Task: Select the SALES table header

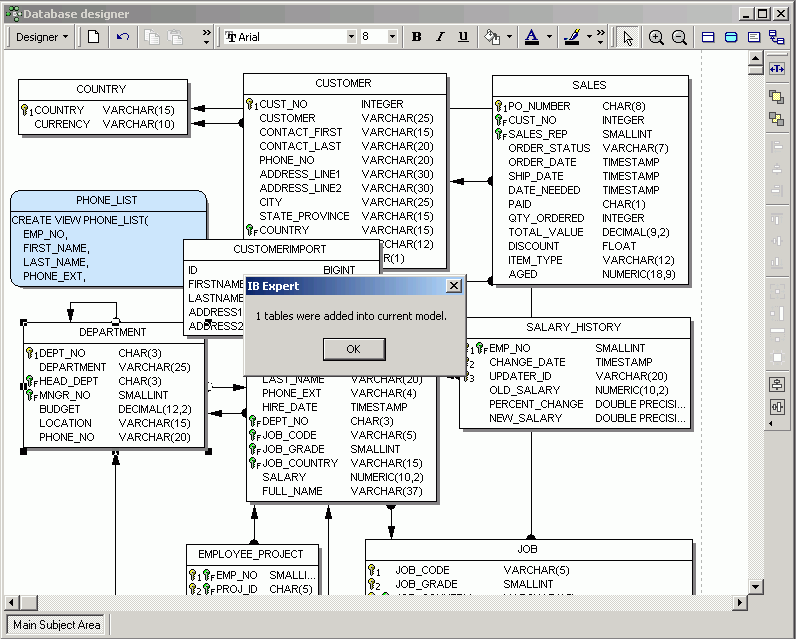Action: coord(589,85)
